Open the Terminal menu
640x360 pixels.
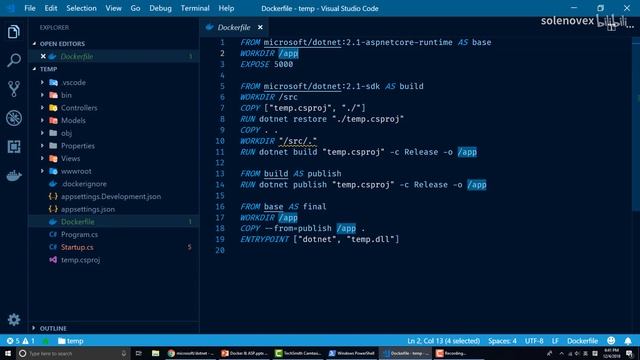(195, 8)
